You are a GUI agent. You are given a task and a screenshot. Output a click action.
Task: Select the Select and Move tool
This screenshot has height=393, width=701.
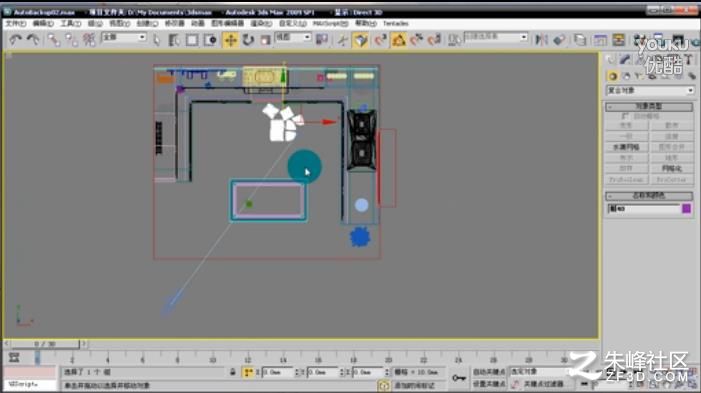[x=230, y=40]
